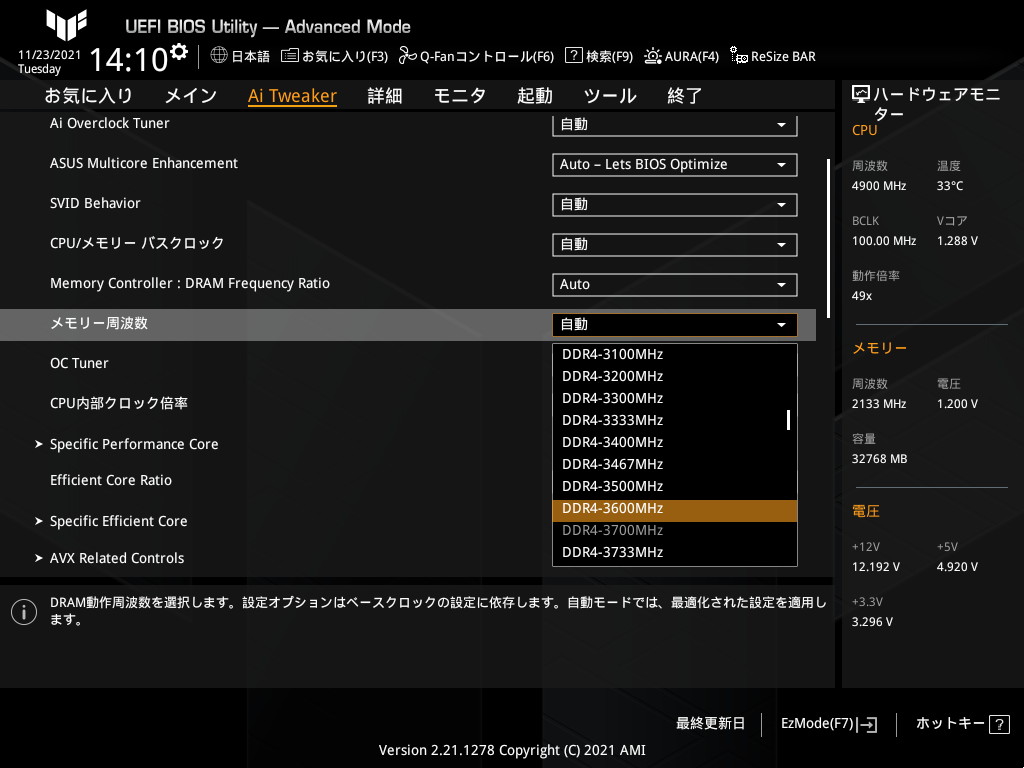Toggle ReSize BAR icon
The image size is (1024, 768).
click(x=739, y=56)
